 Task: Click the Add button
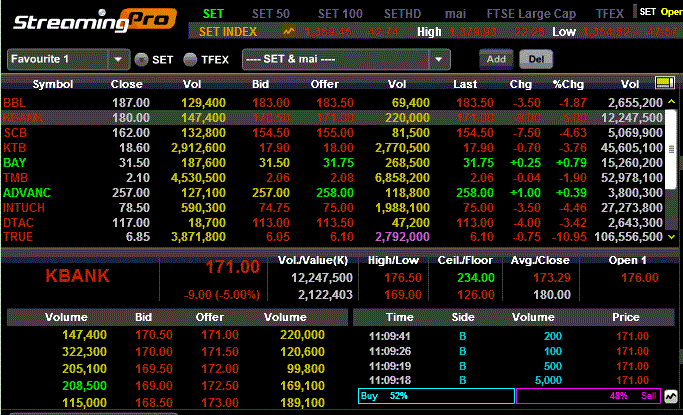pyautogui.click(x=496, y=59)
